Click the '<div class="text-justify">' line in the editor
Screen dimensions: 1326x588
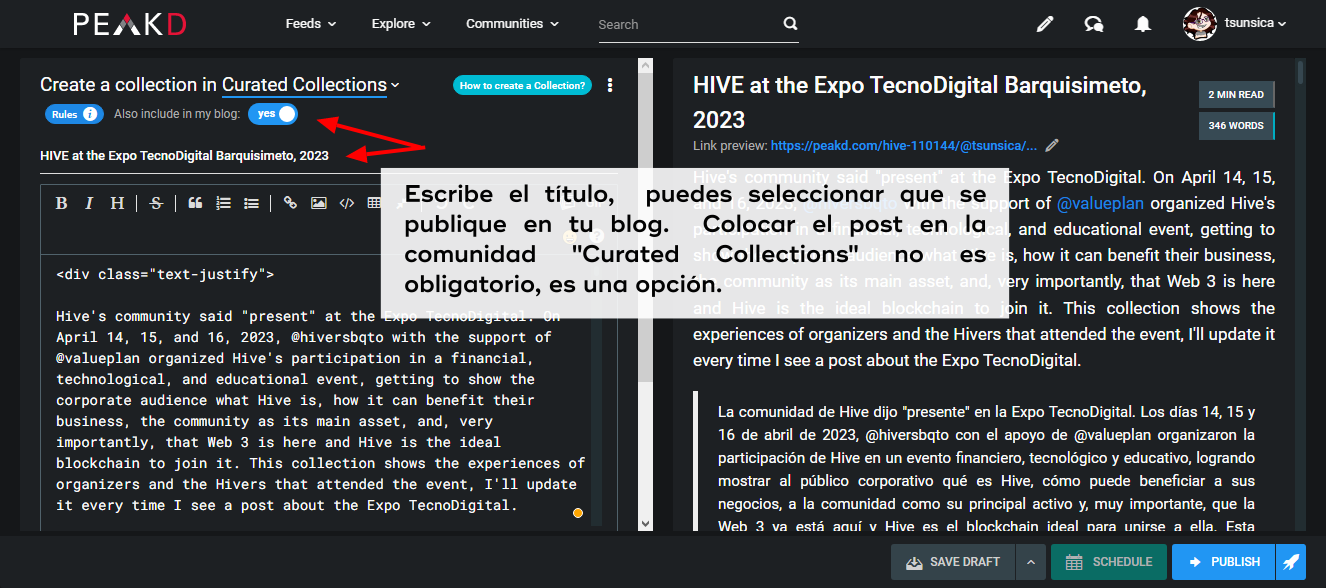click(165, 274)
